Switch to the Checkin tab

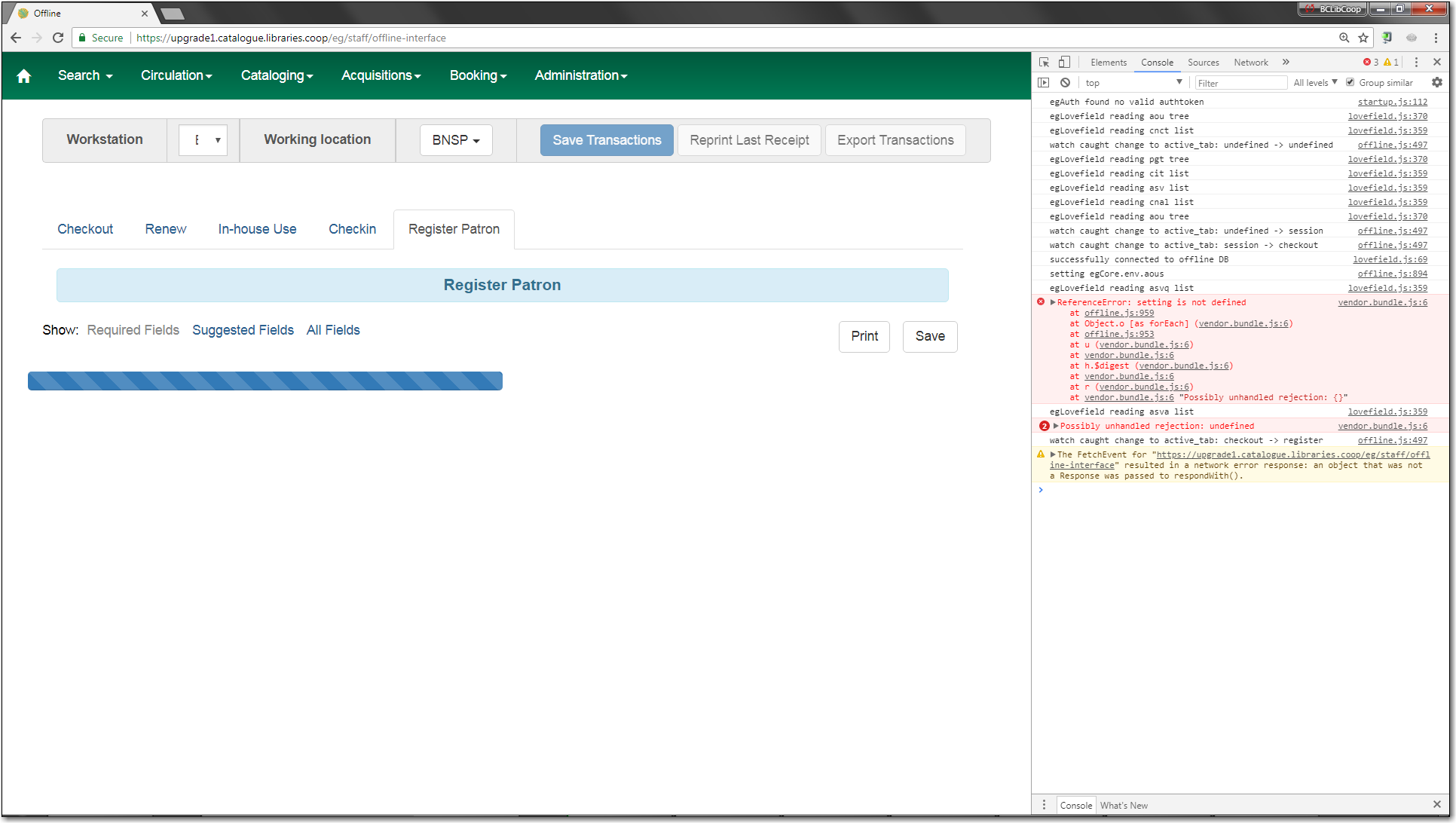(352, 229)
